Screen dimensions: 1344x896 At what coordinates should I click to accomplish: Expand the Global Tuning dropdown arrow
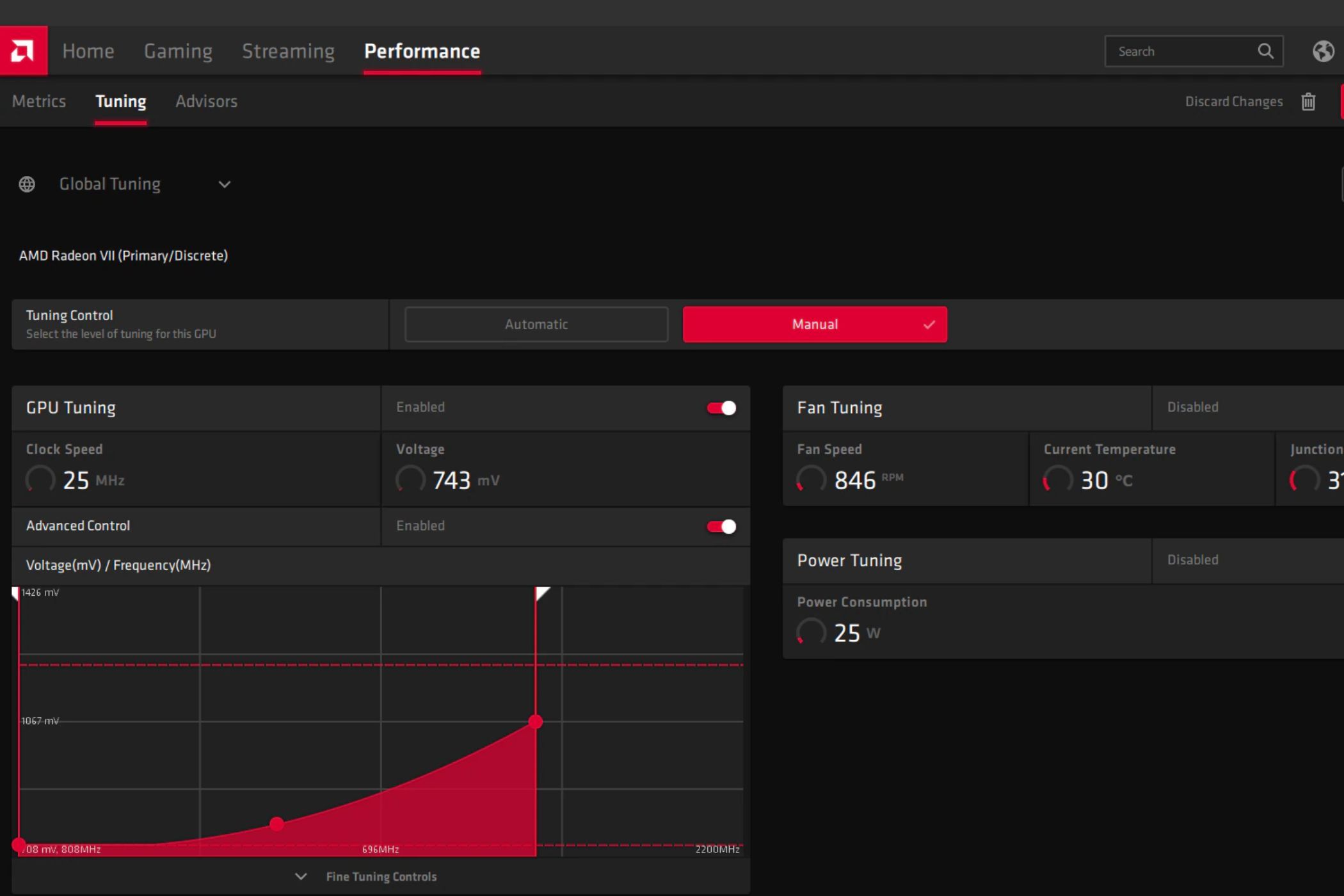[x=224, y=184]
